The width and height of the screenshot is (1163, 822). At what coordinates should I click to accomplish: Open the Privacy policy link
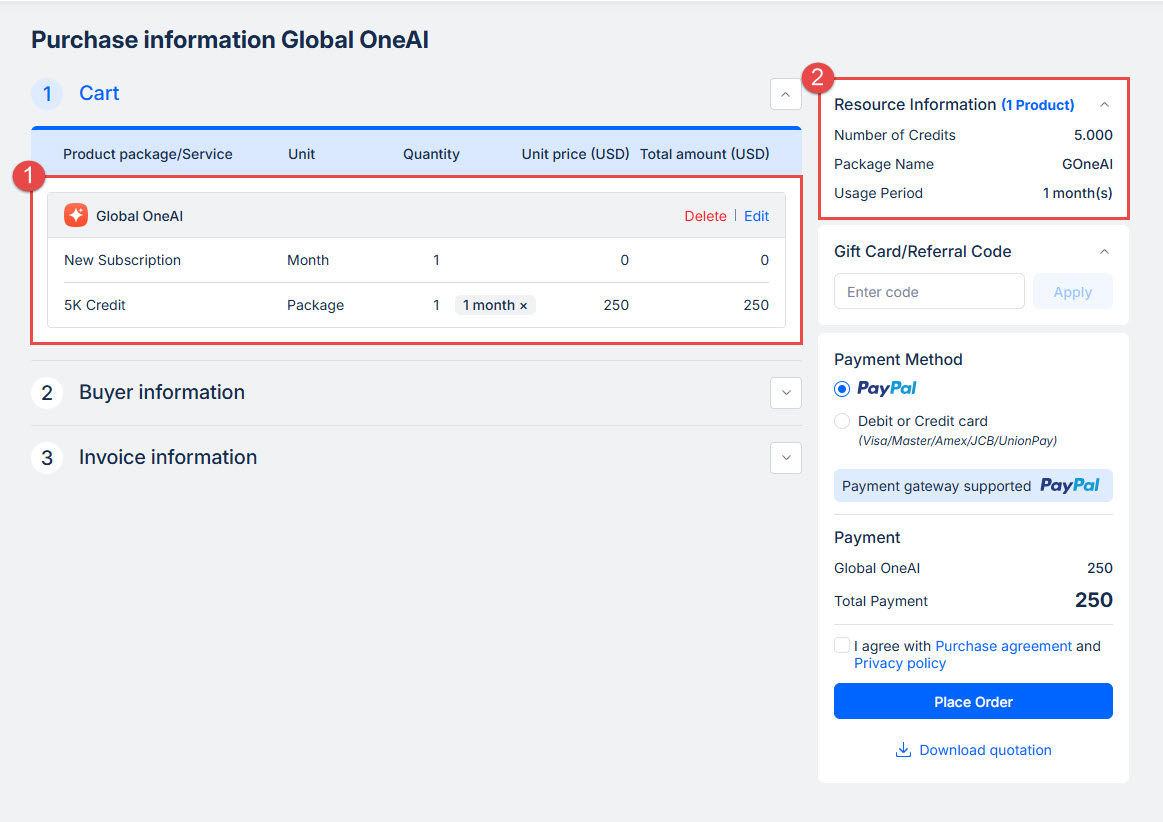[899, 663]
